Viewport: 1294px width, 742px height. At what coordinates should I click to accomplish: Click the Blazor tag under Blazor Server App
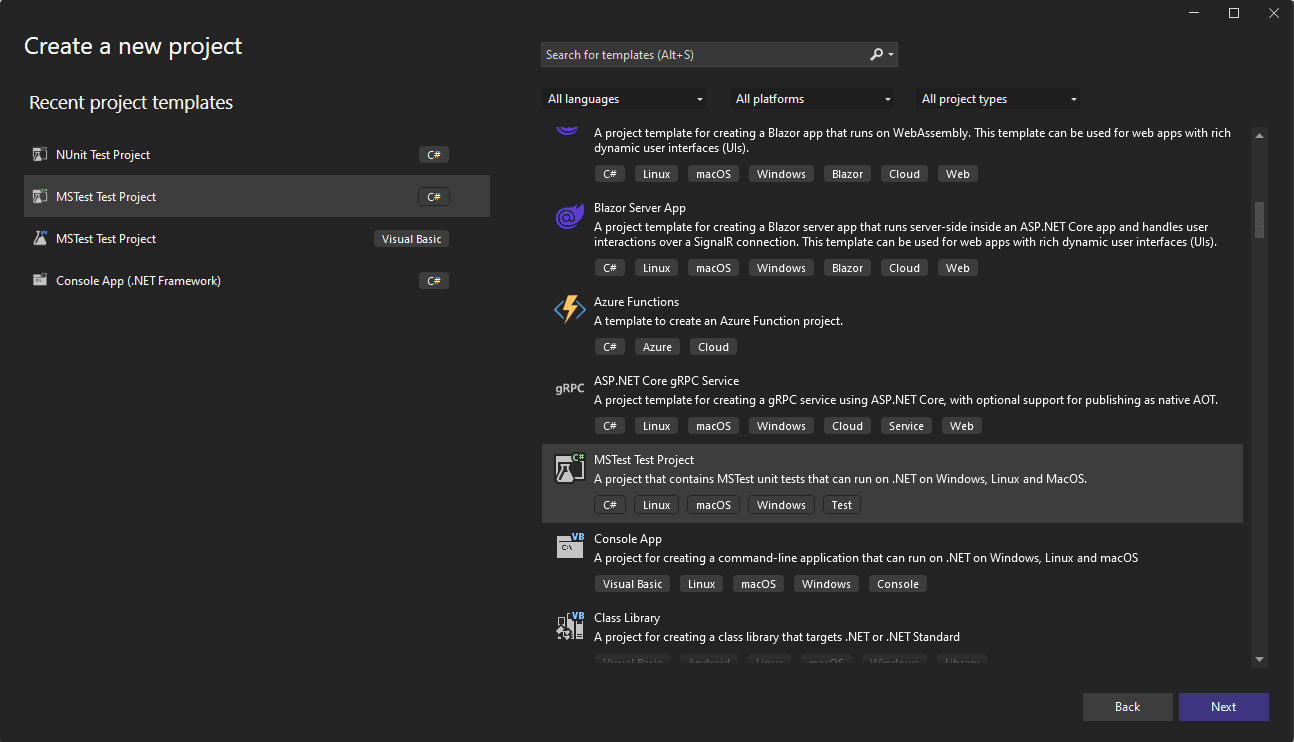(x=847, y=268)
